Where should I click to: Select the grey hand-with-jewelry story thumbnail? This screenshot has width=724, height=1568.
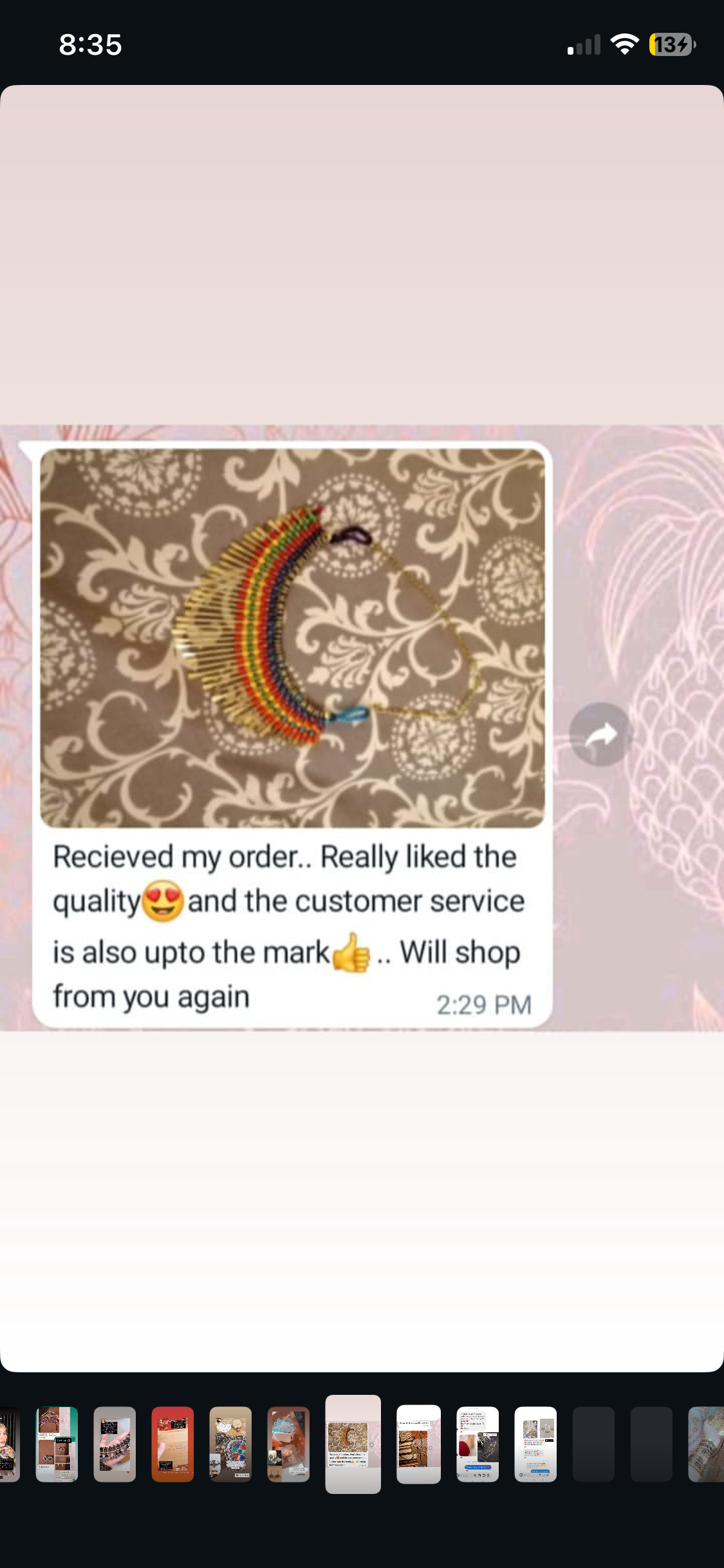(115, 1444)
